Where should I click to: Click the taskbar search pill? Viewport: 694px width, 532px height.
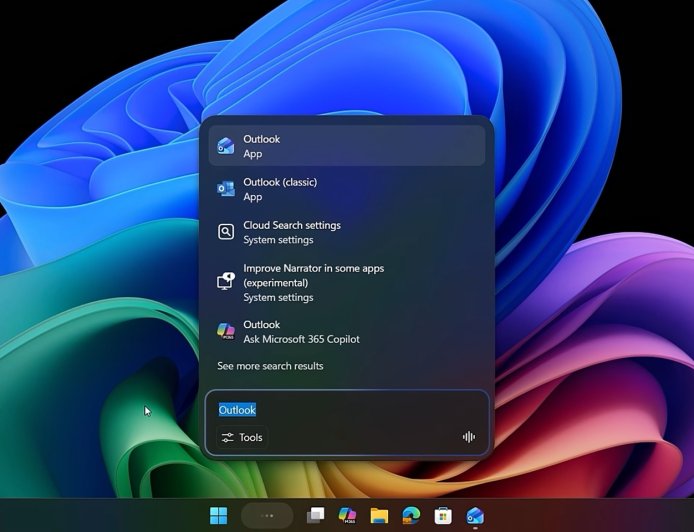point(267,516)
